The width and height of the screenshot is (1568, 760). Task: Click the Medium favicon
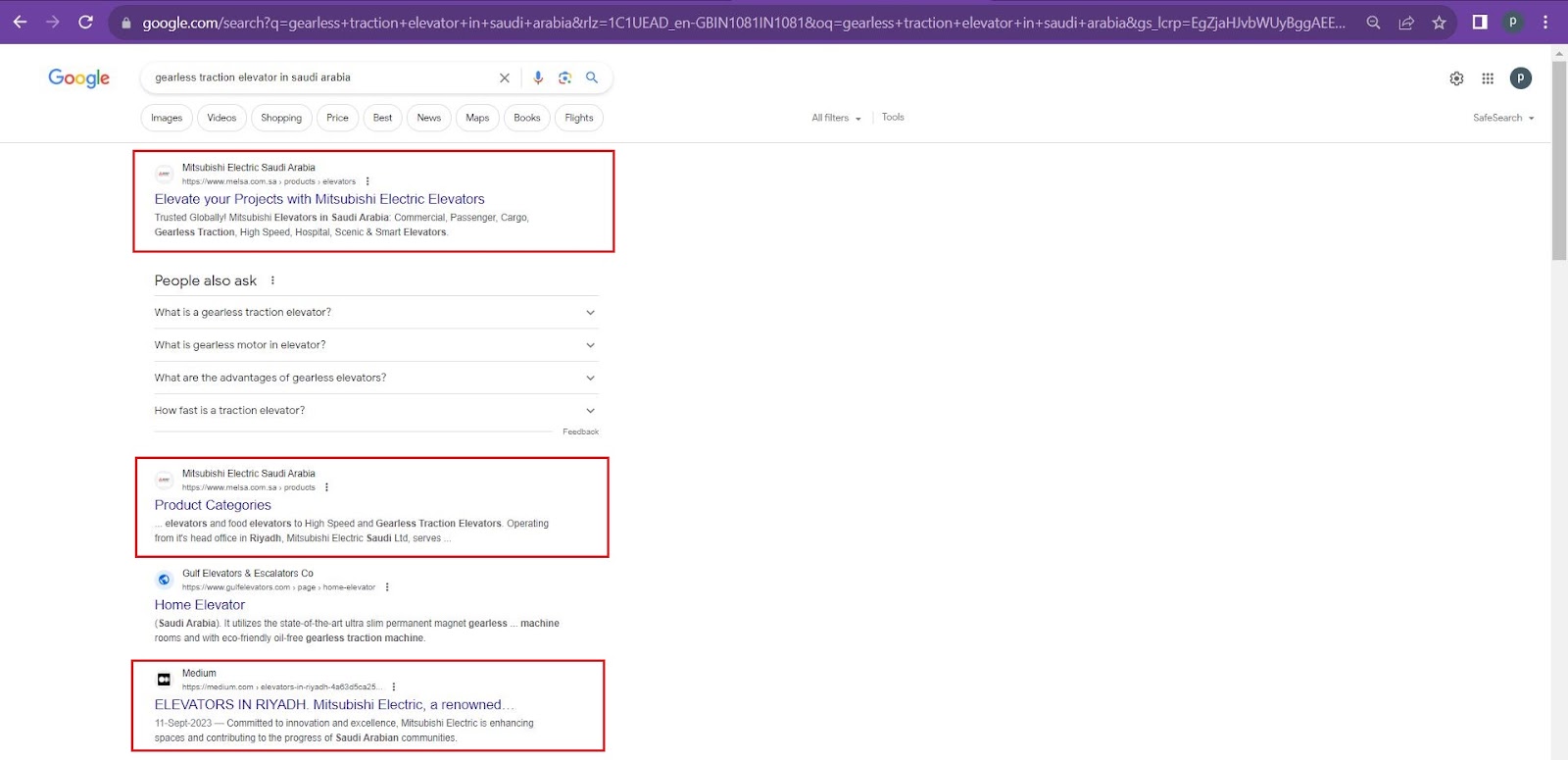click(165, 680)
